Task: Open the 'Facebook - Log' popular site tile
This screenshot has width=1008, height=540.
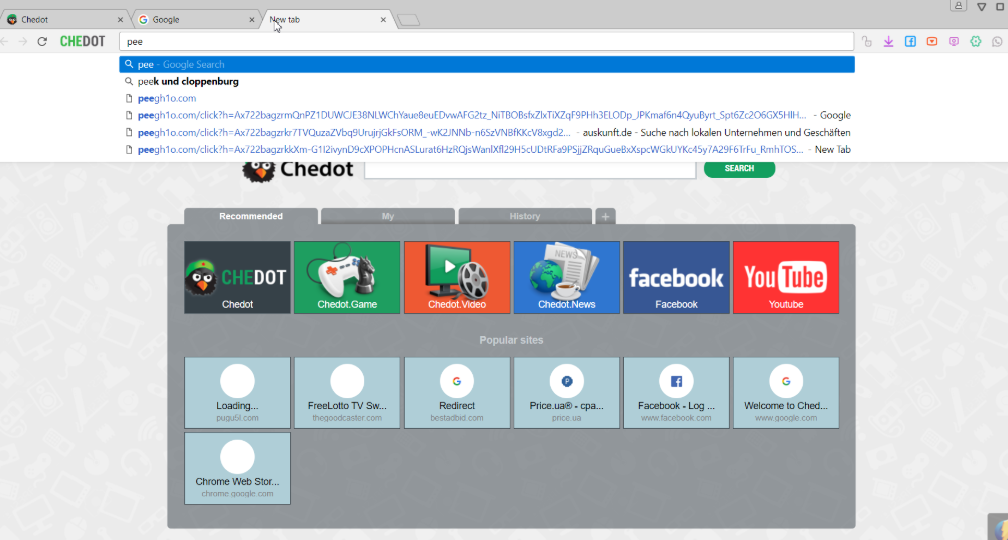Action: coord(676,393)
